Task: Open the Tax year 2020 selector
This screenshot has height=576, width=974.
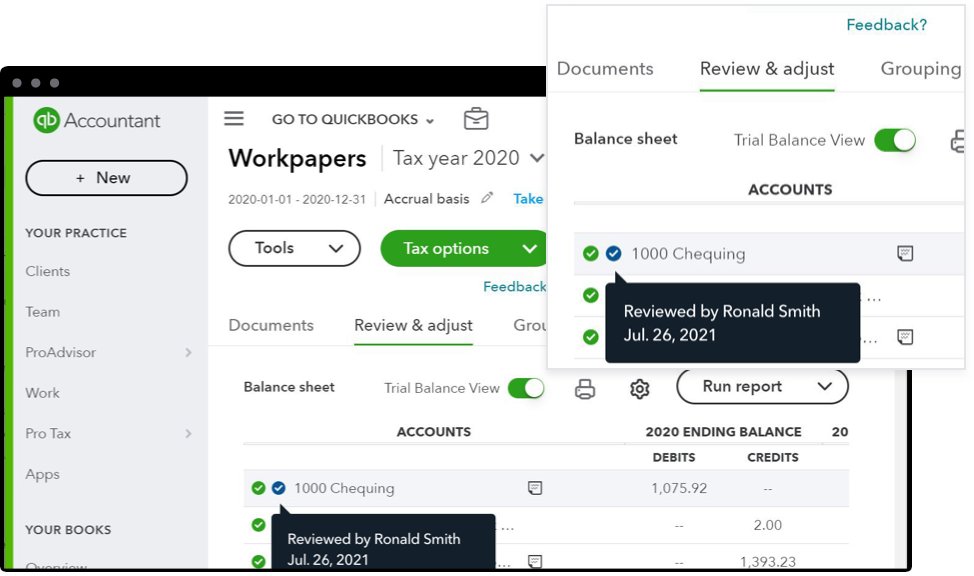Action: click(468, 158)
